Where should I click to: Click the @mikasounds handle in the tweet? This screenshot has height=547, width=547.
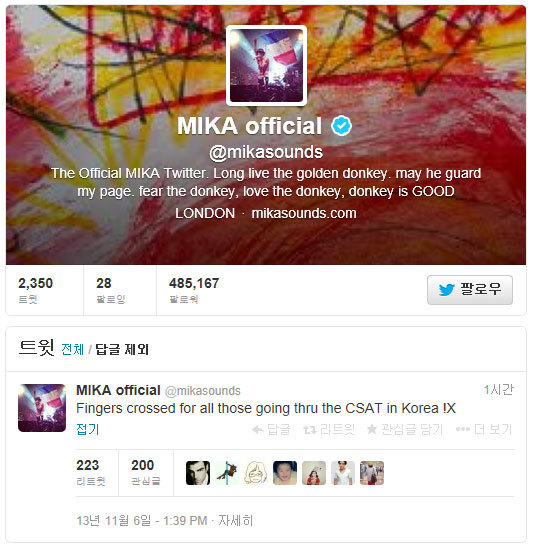coord(202,391)
